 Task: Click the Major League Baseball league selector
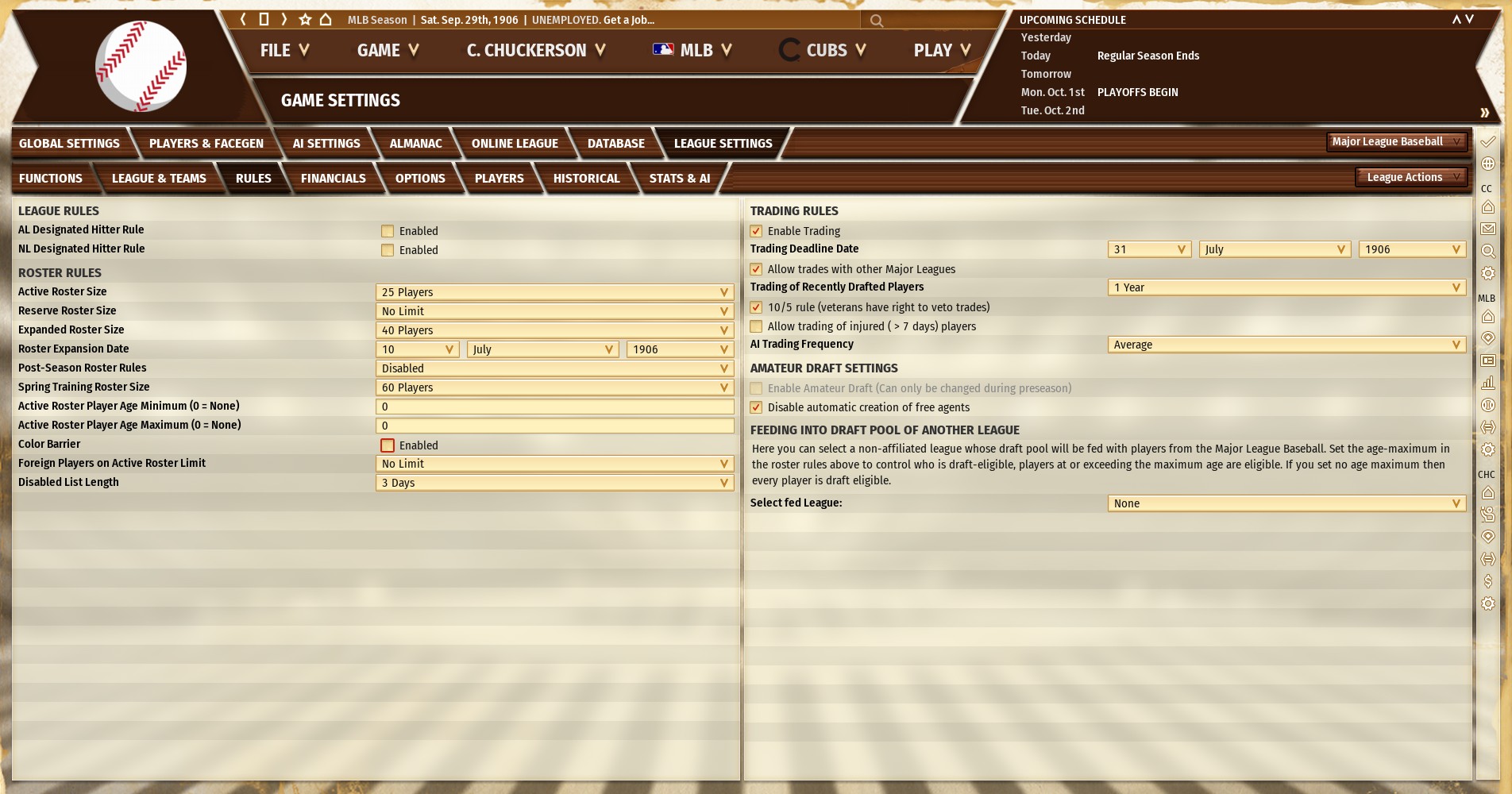[x=1396, y=142]
